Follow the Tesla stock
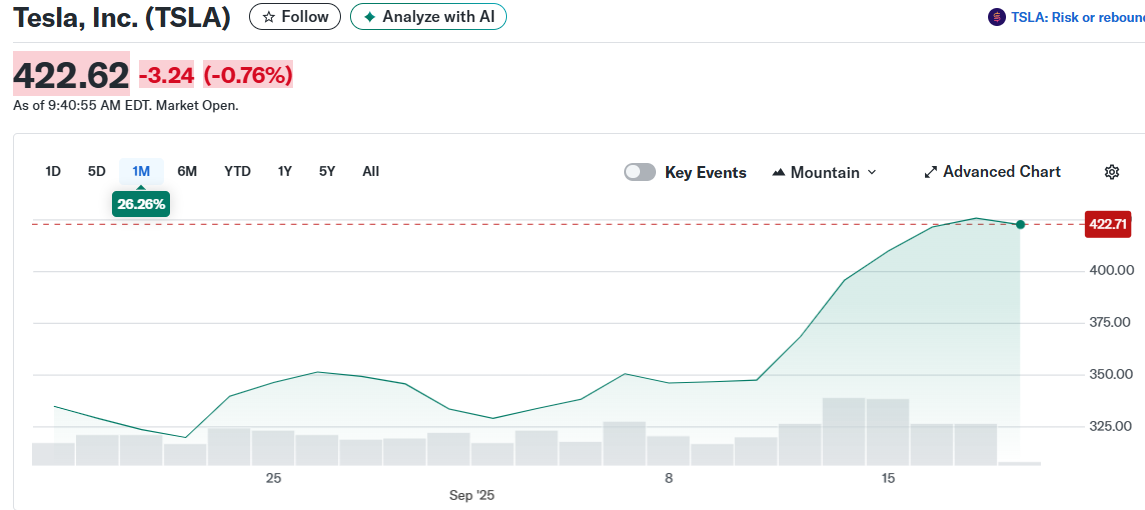Screen dimensions: 1145x510 (295, 17)
